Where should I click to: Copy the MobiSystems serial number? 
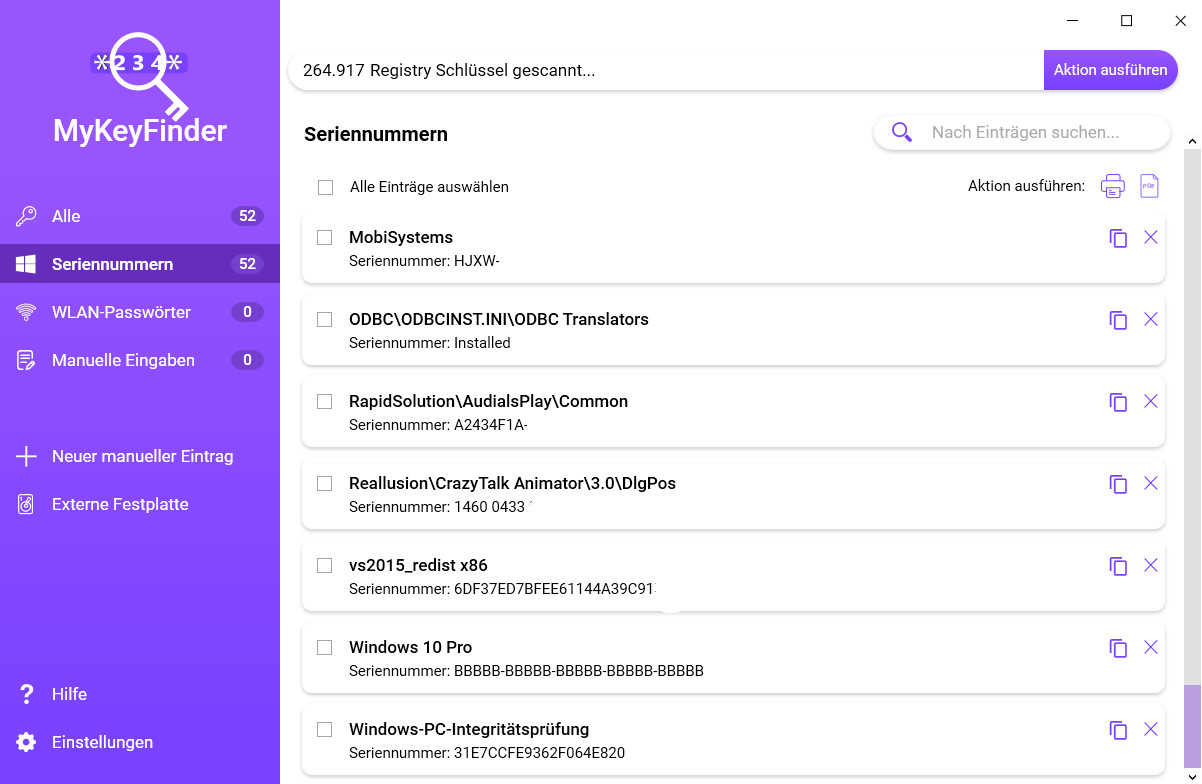[1118, 238]
